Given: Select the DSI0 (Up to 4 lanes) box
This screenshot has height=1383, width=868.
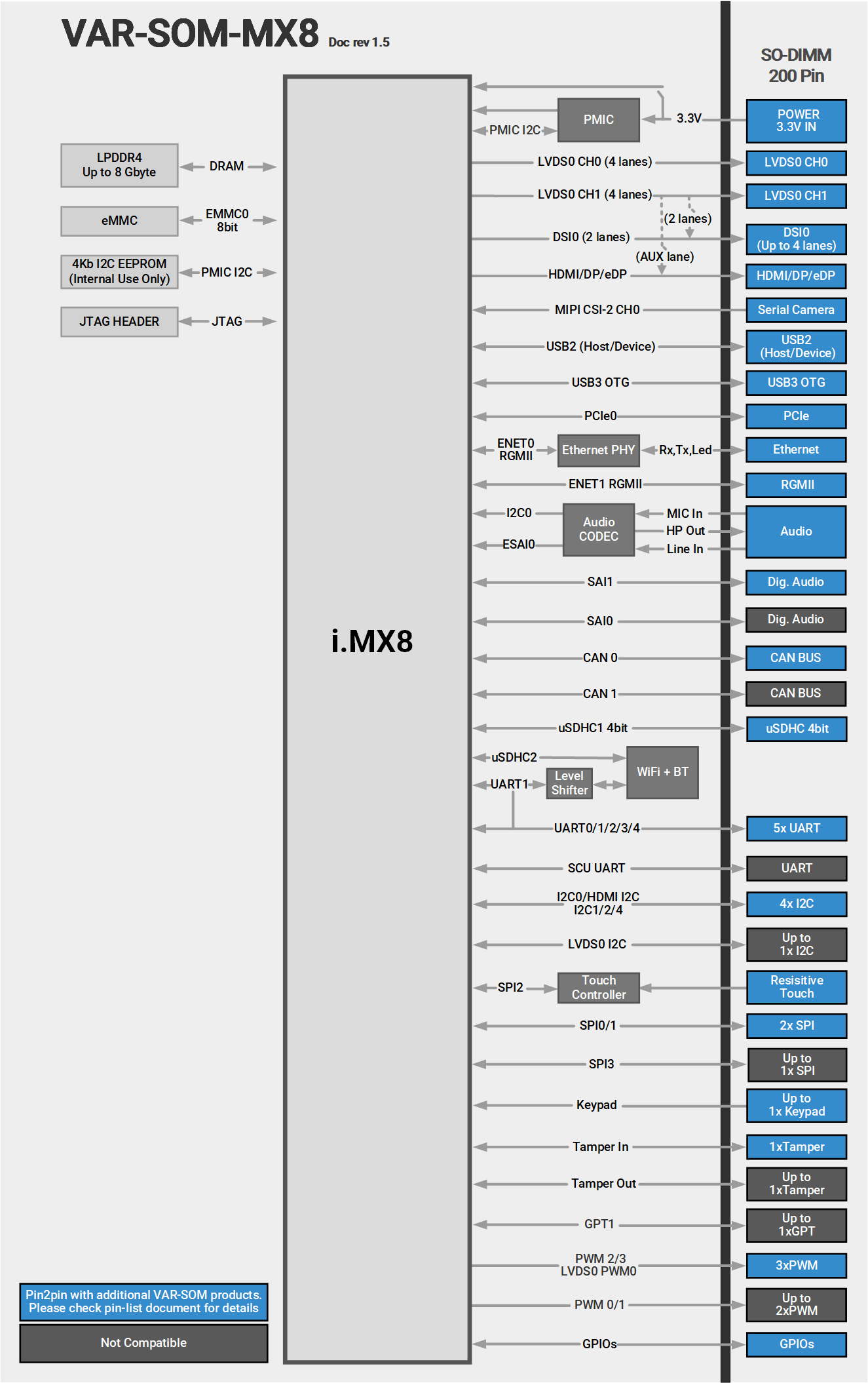Looking at the screenshot, I should point(796,239).
